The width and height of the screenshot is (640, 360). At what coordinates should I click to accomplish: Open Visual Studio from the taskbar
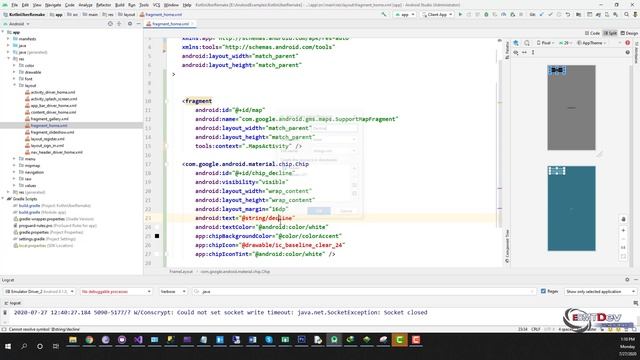point(138,340)
